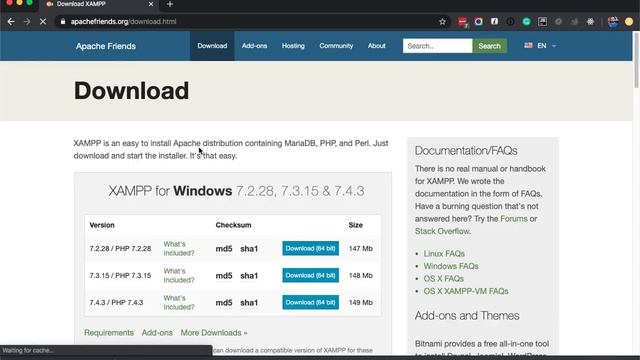
Task: Open the white slash 'f' extension icon
Action: pyautogui.click(x=494, y=21)
